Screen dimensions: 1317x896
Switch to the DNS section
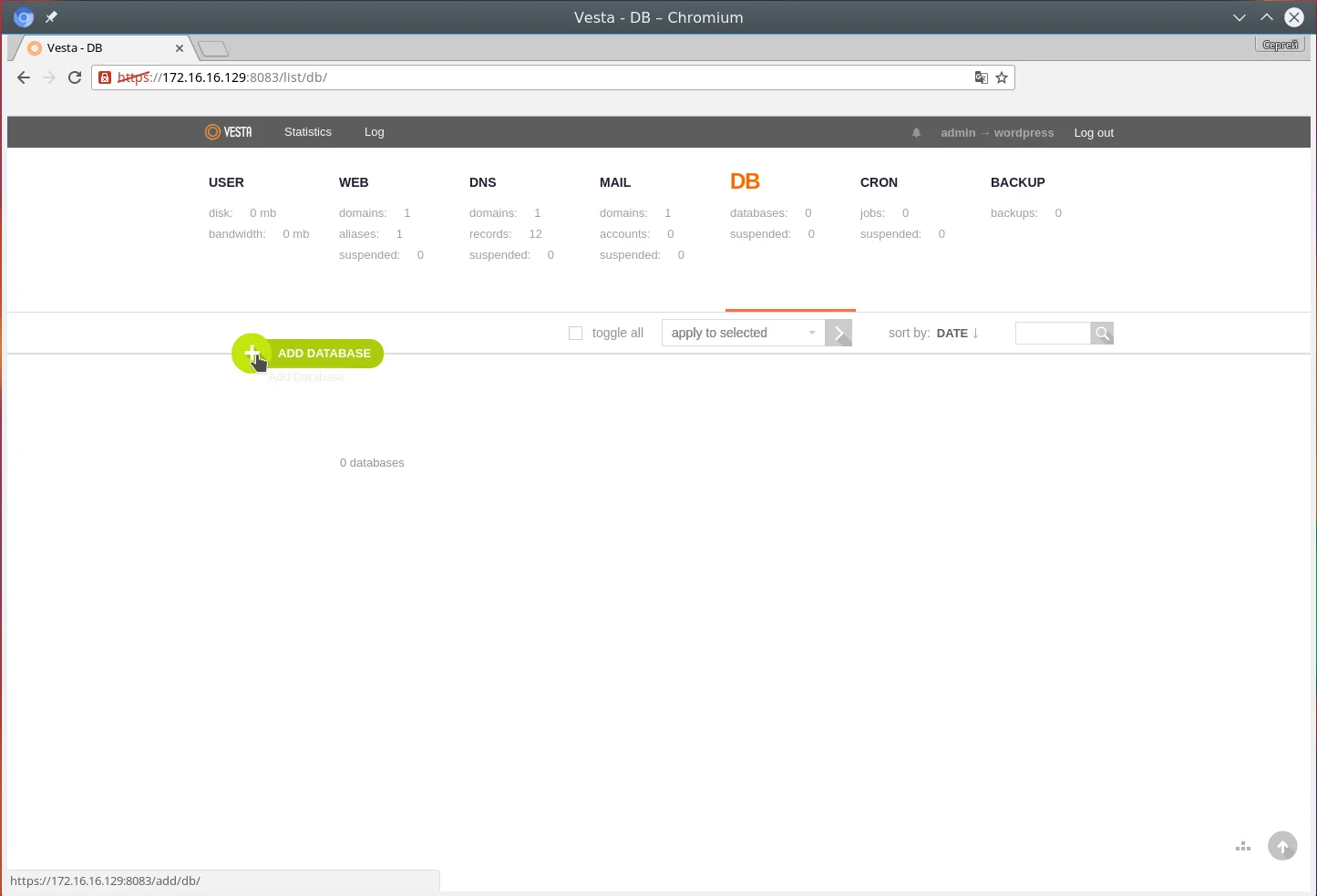coord(483,182)
